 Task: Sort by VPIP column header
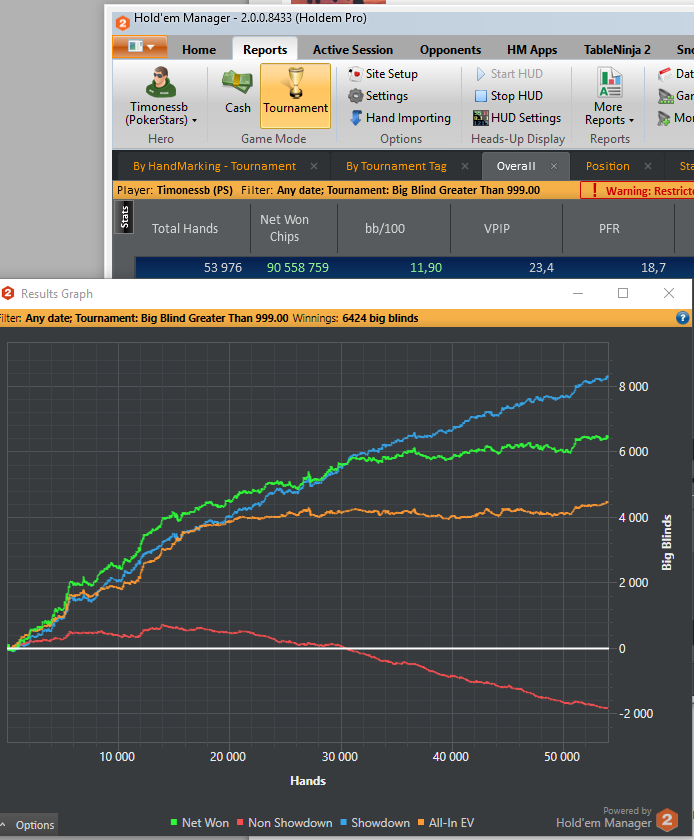point(497,228)
